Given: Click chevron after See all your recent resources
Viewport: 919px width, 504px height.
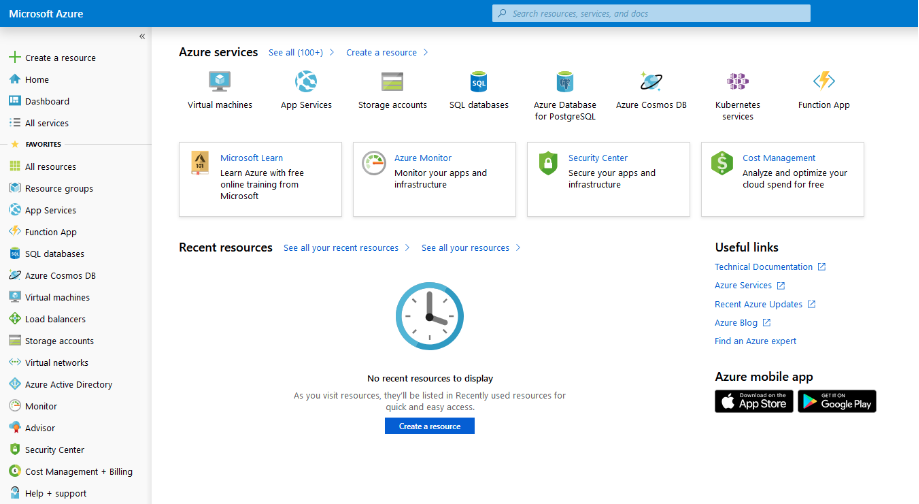Looking at the screenshot, I should point(407,248).
